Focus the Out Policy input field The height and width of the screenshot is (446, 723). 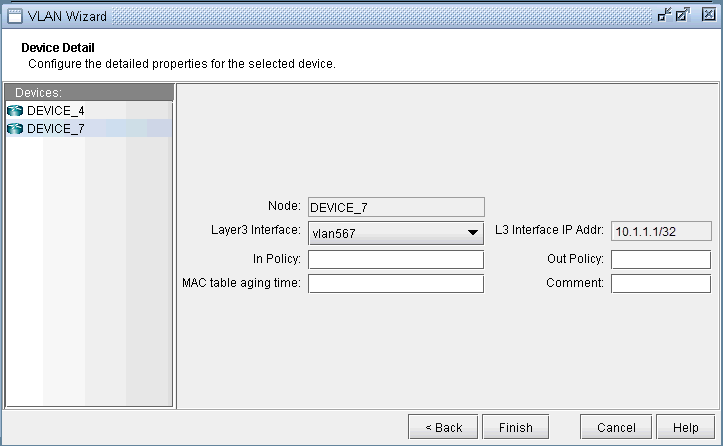(661, 259)
